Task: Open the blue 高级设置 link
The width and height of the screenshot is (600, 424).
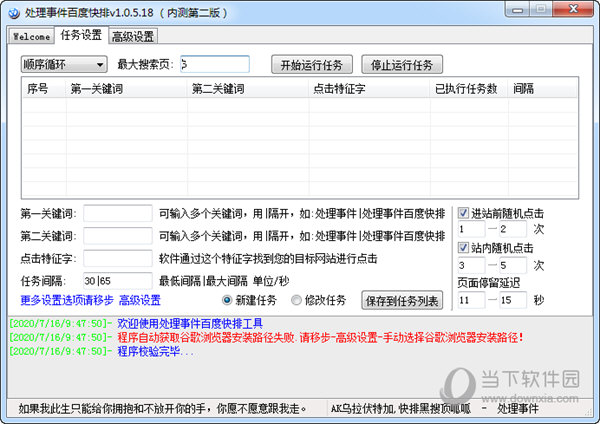Action: (140, 300)
